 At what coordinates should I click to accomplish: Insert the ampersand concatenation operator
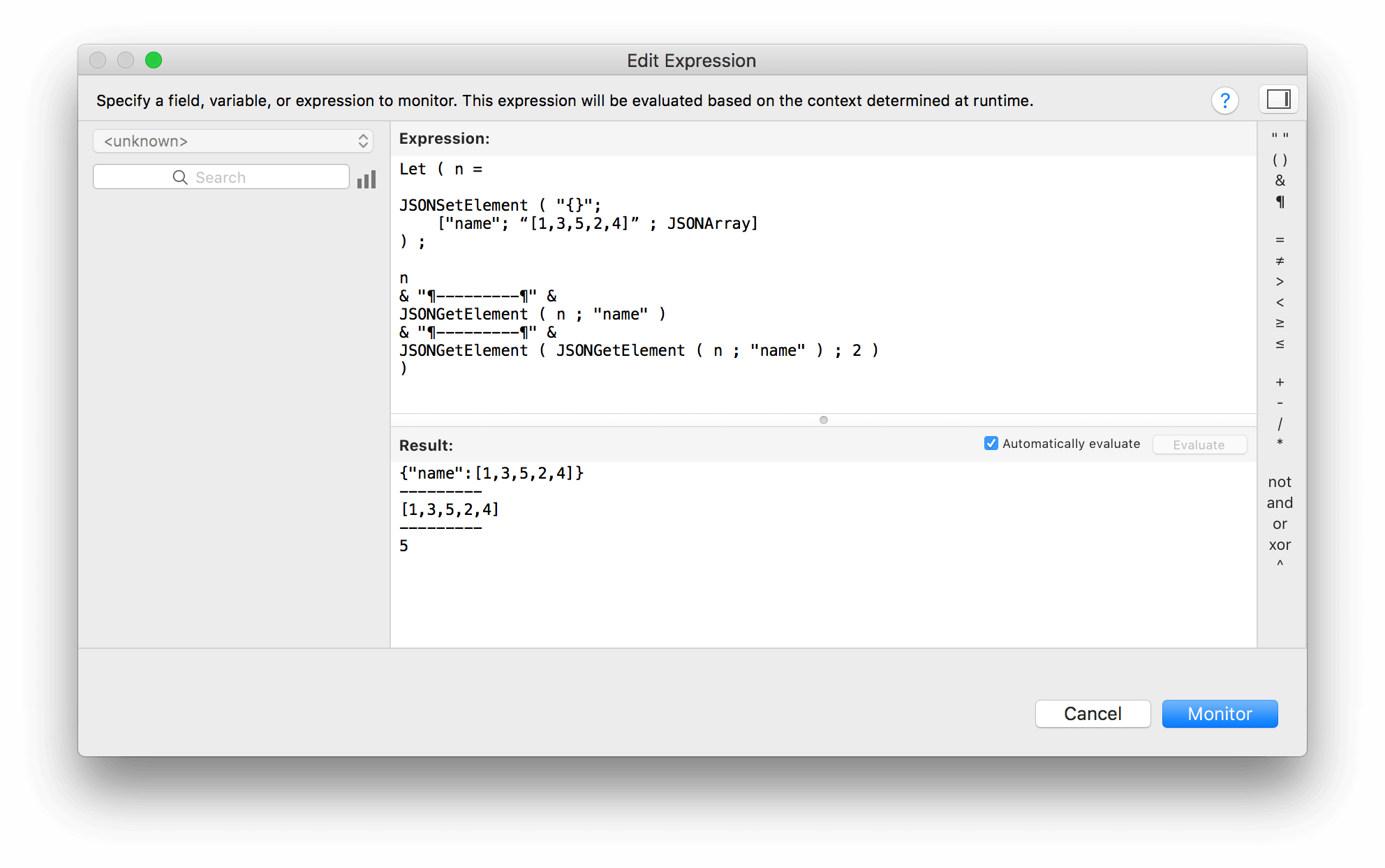click(1280, 180)
